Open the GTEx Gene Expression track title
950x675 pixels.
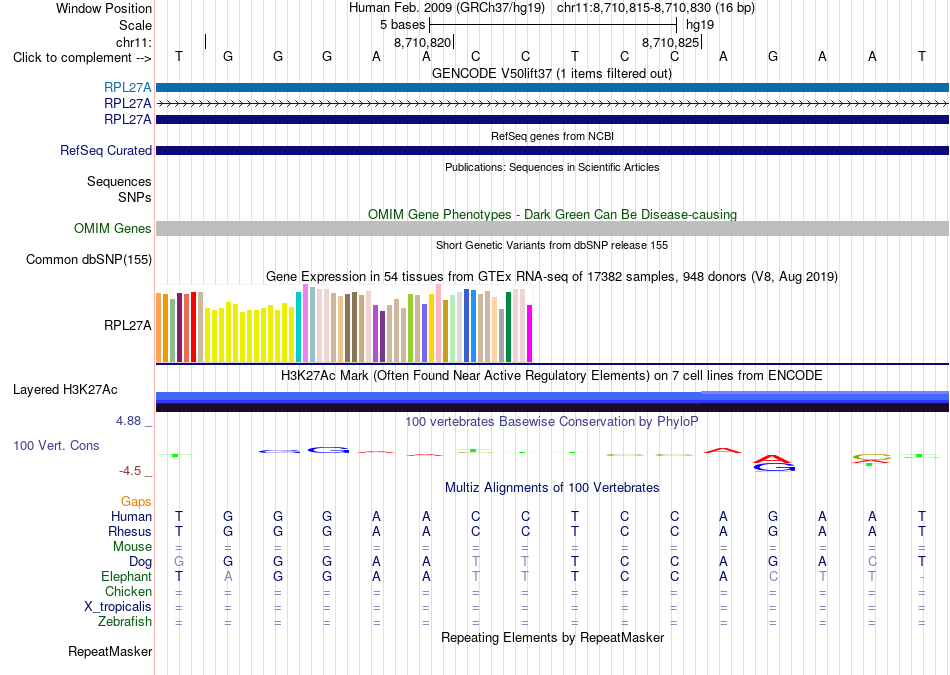click(552, 277)
